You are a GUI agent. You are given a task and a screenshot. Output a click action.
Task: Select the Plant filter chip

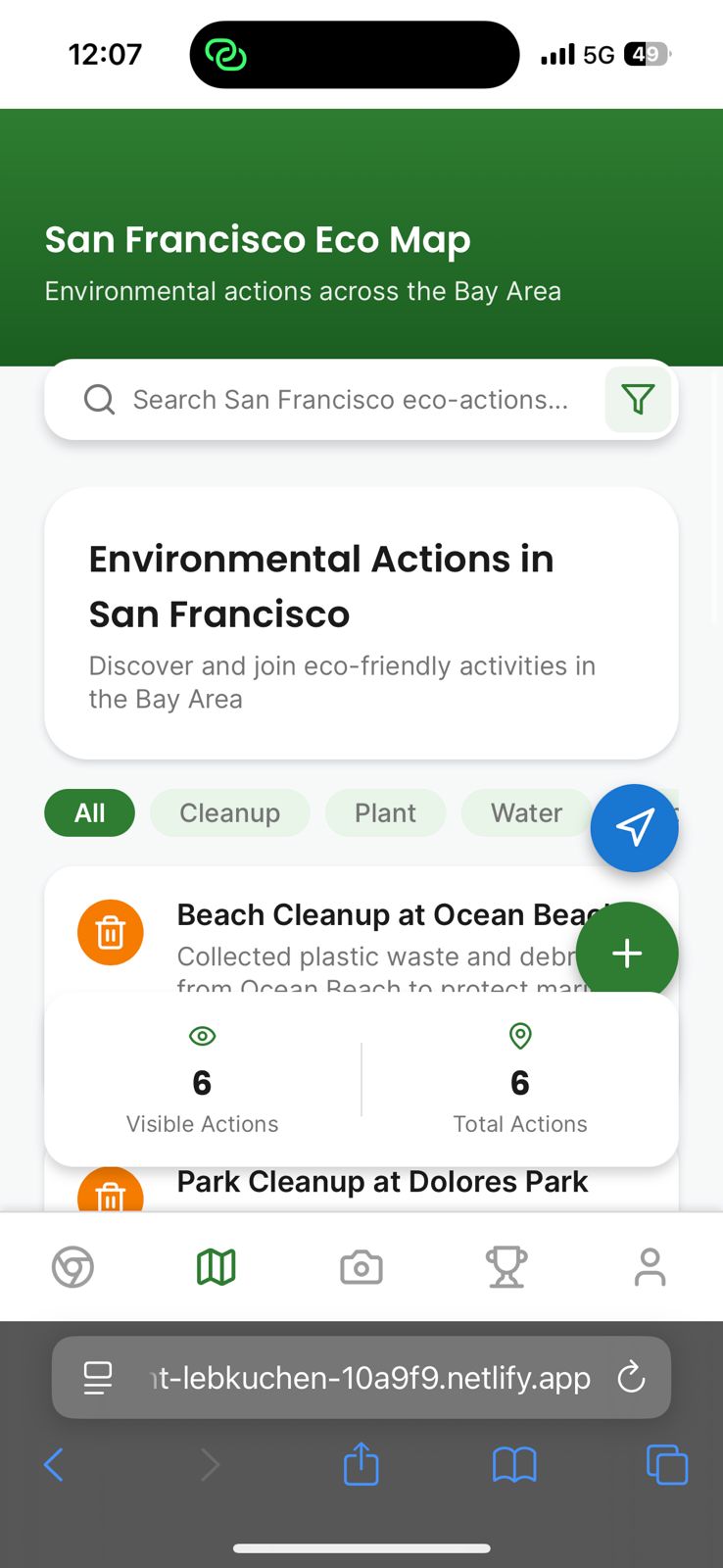[x=385, y=812]
